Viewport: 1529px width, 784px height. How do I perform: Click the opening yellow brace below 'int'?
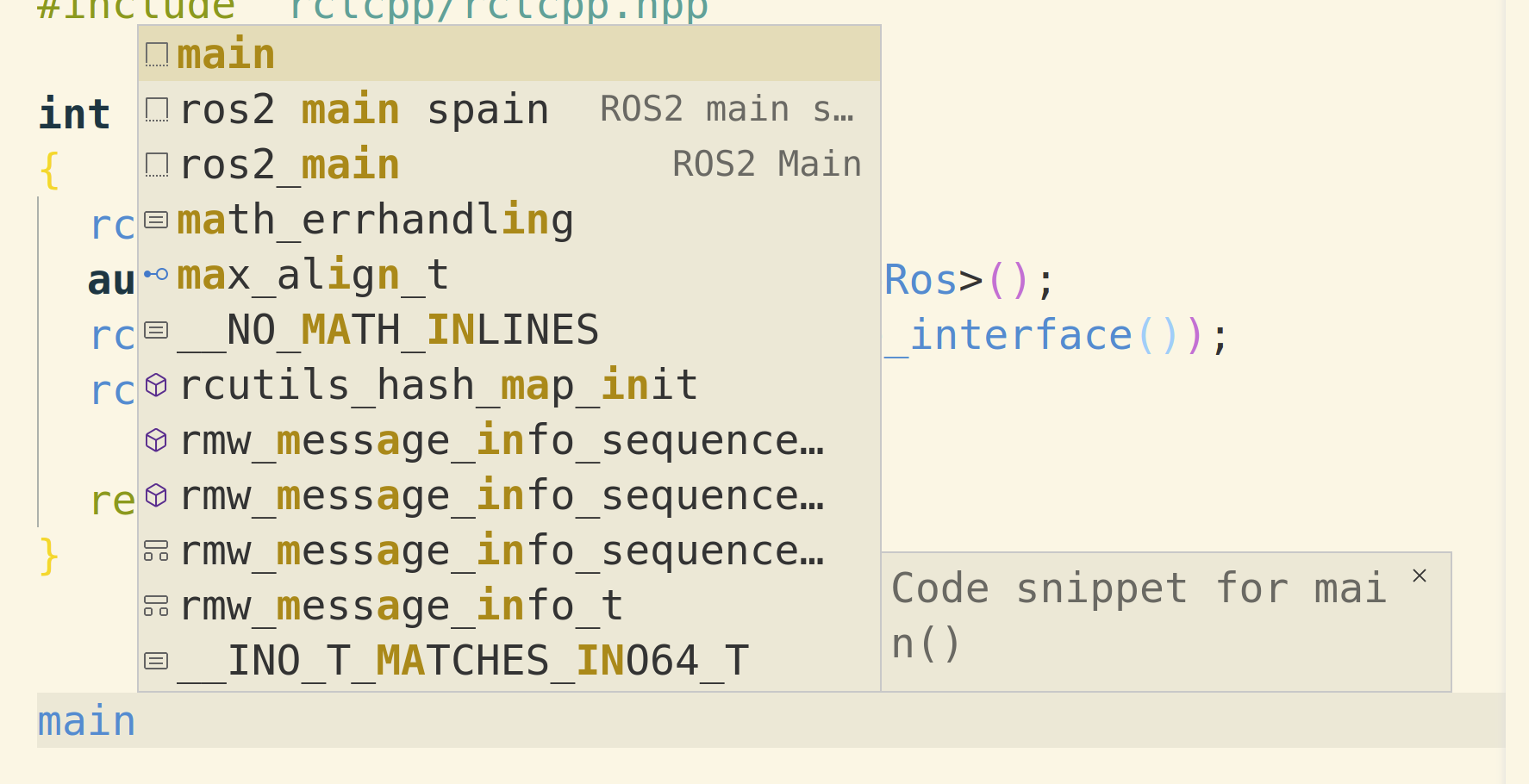(49, 170)
